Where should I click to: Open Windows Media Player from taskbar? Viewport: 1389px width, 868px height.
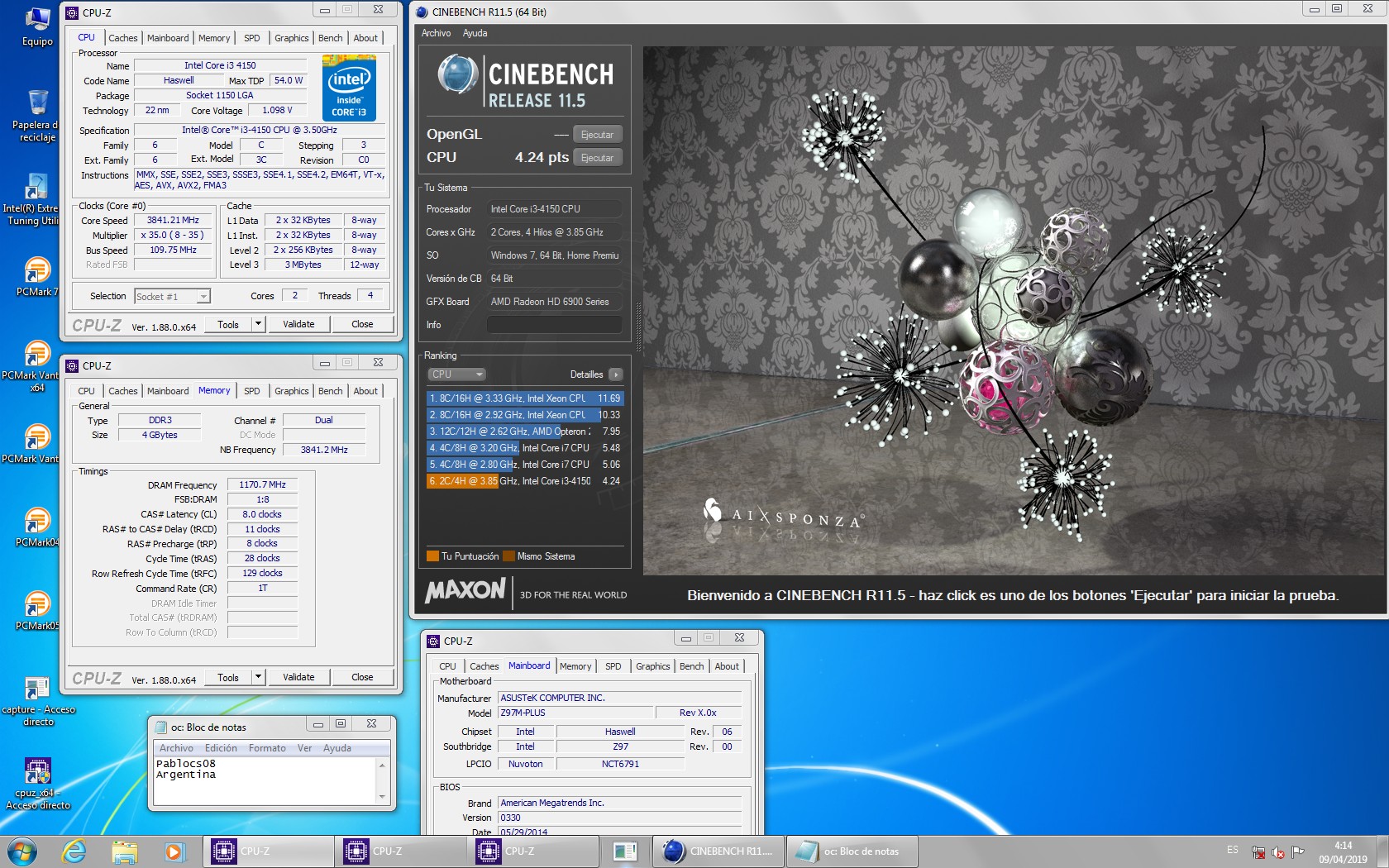[x=174, y=851]
